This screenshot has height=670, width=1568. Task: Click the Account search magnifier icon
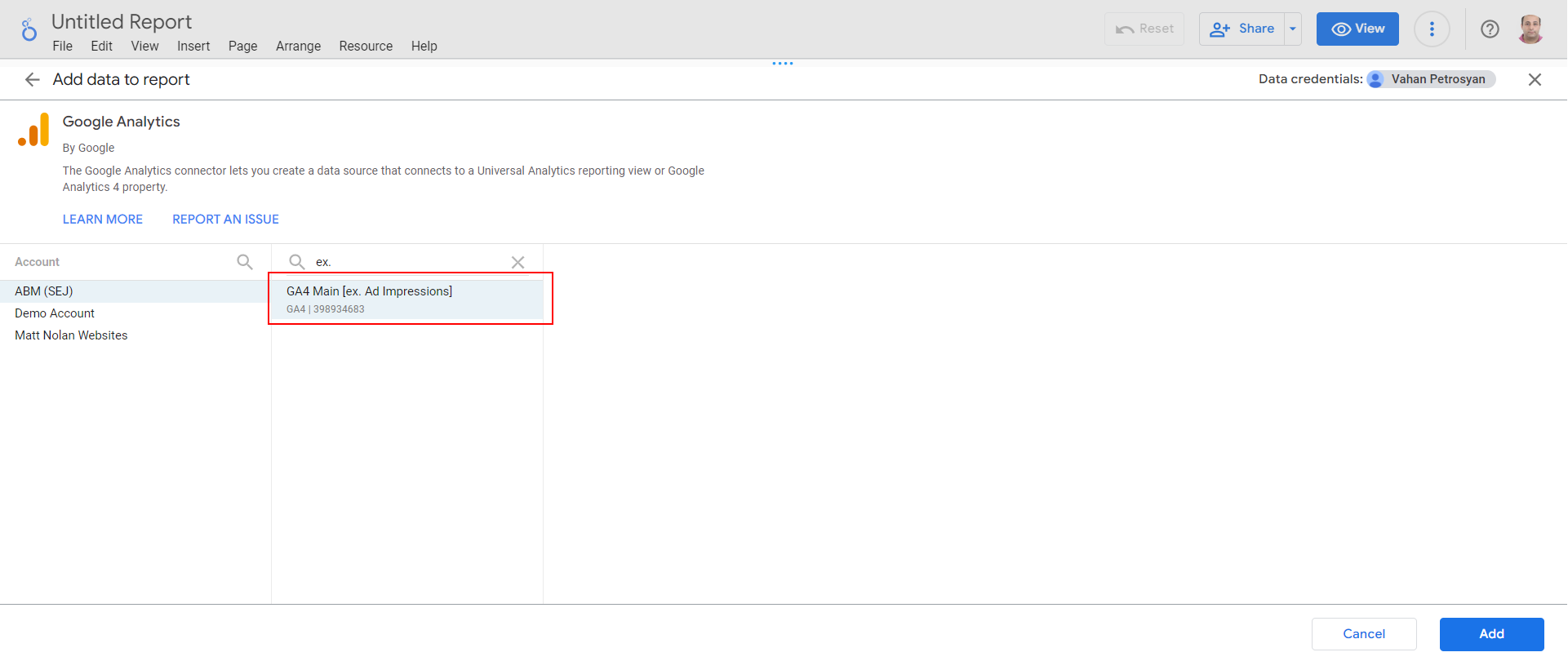click(x=244, y=262)
